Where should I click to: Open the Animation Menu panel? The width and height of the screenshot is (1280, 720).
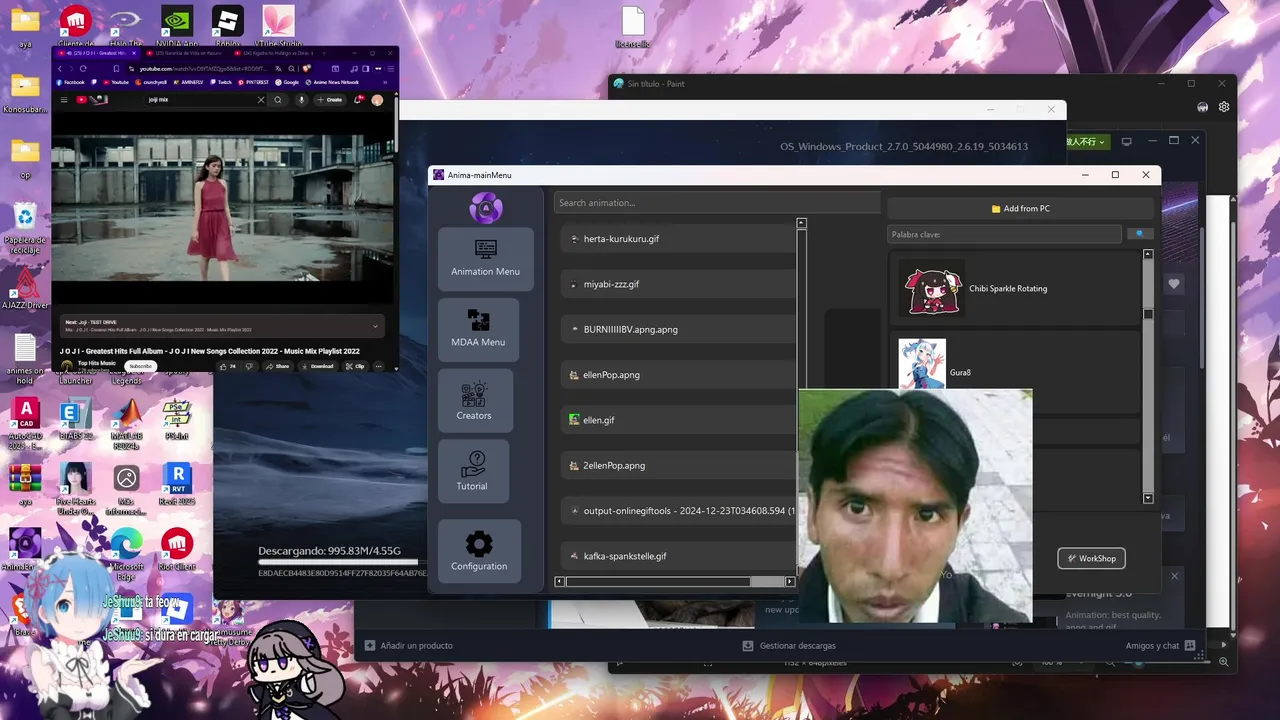point(485,258)
